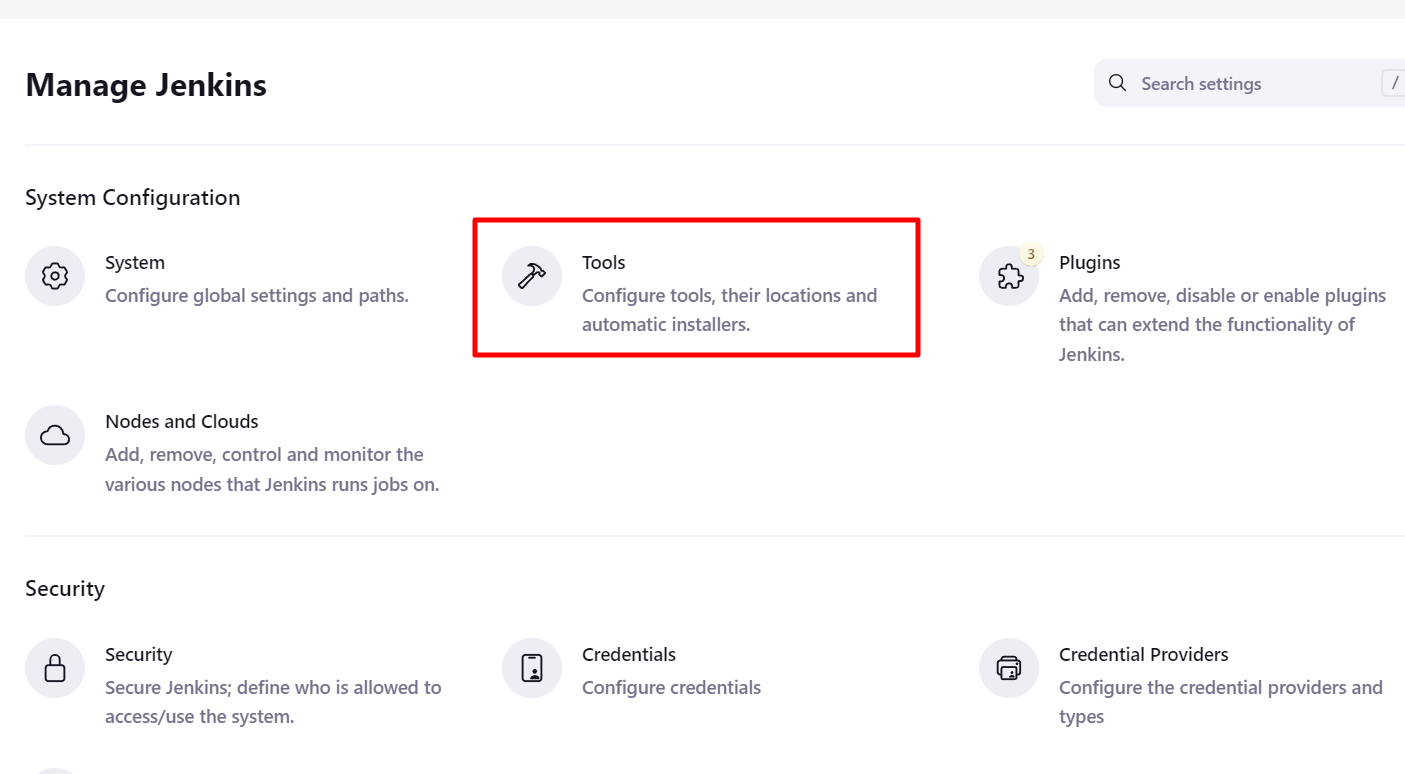Open the Tools hammer icon

click(532, 276)
